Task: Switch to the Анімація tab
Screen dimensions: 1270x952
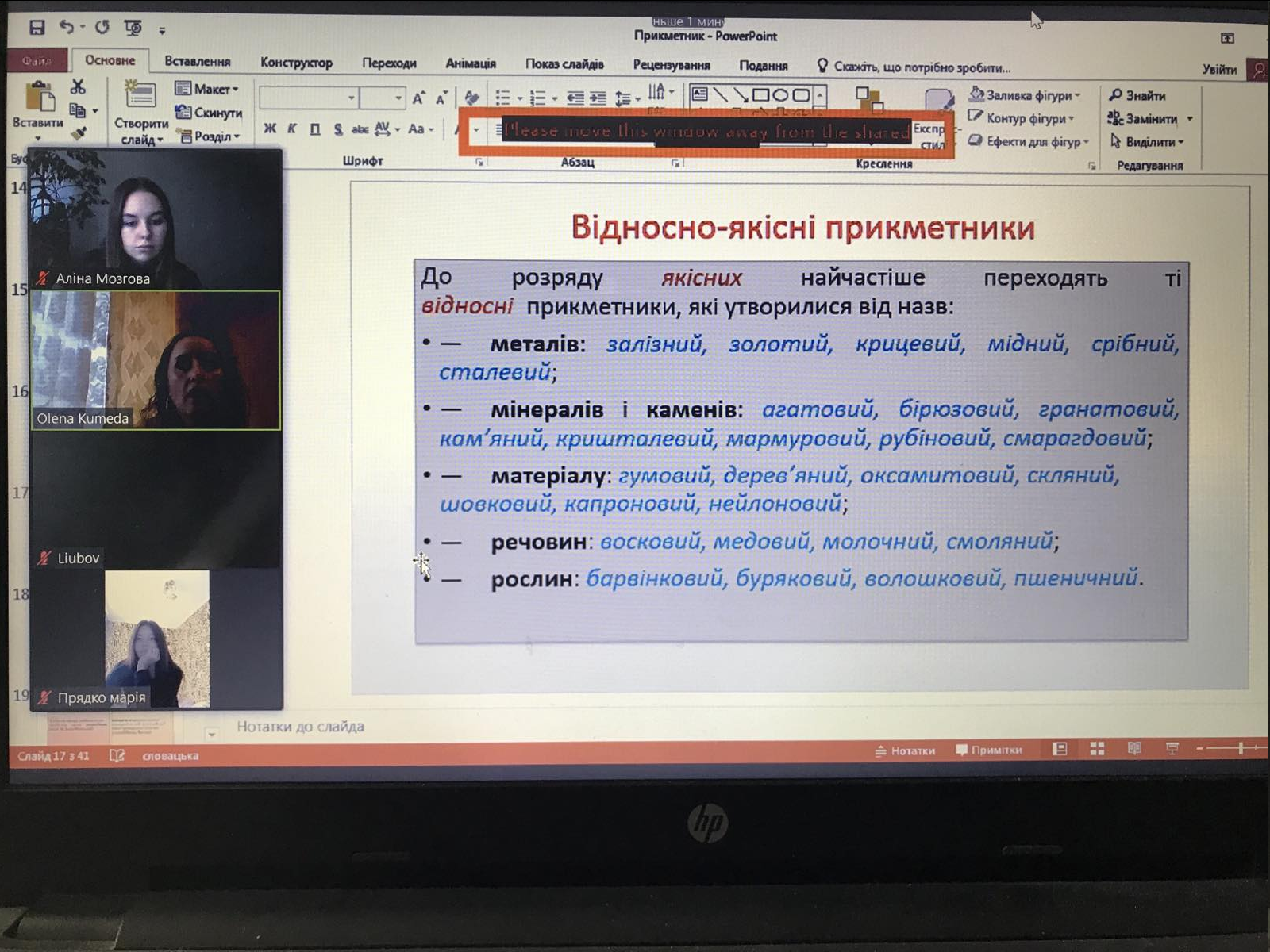Action: pyautogui.click(x=470, y=63)
